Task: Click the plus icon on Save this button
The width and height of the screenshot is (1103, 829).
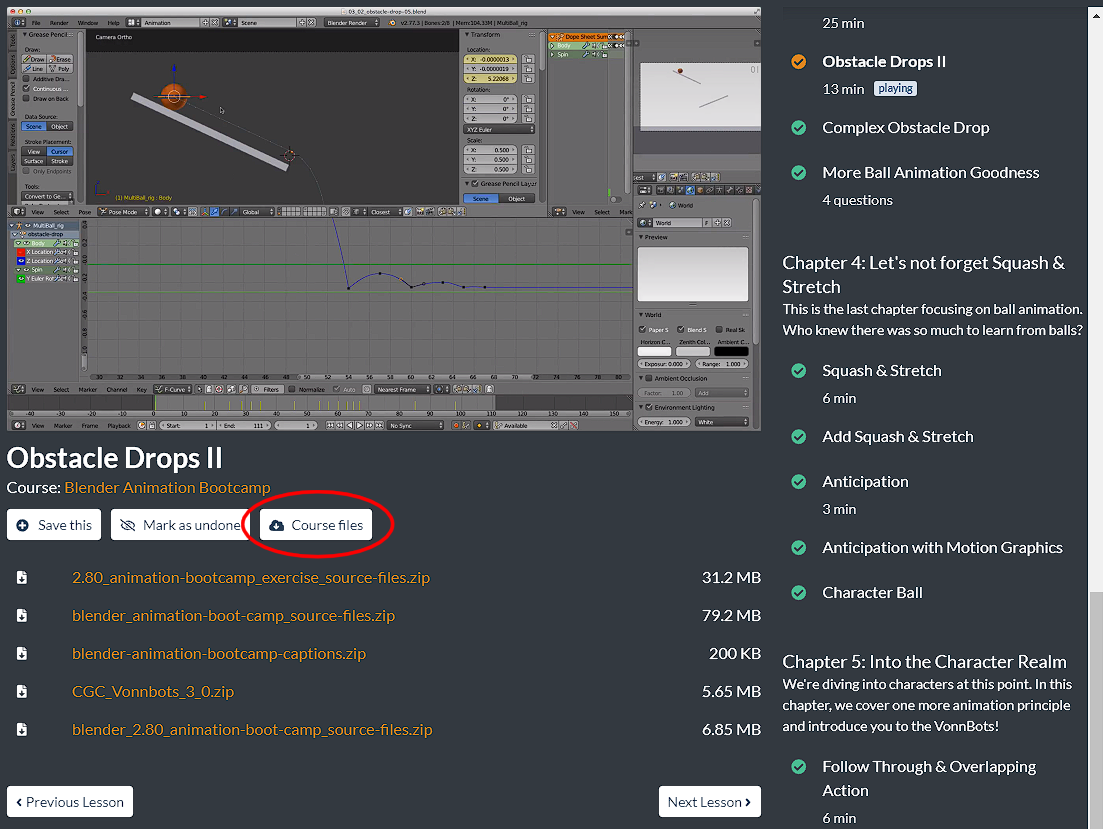Action: [23, 526]
